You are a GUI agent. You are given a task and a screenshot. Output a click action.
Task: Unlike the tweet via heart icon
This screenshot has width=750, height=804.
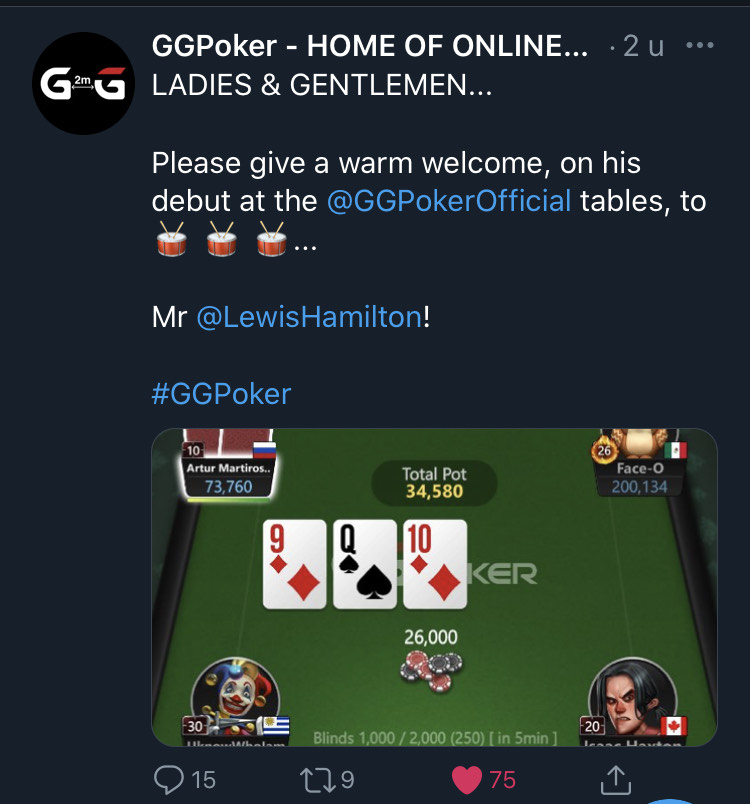coord(467,779)
